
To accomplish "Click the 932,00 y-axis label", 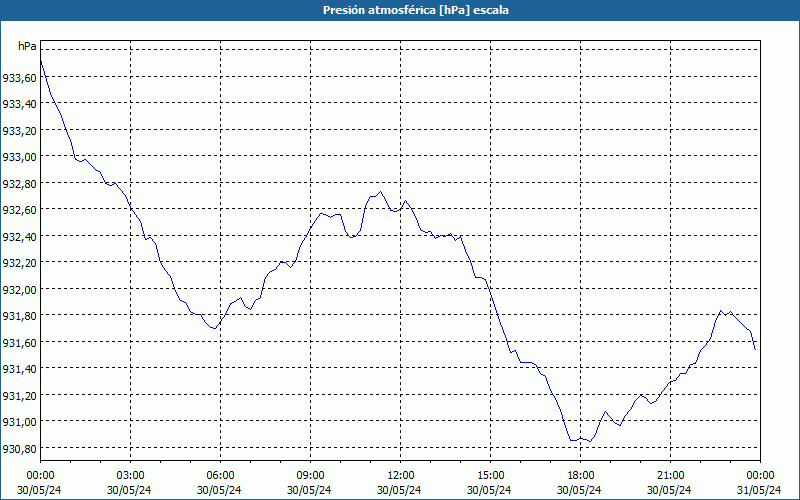I will click(x=19, y=290).
